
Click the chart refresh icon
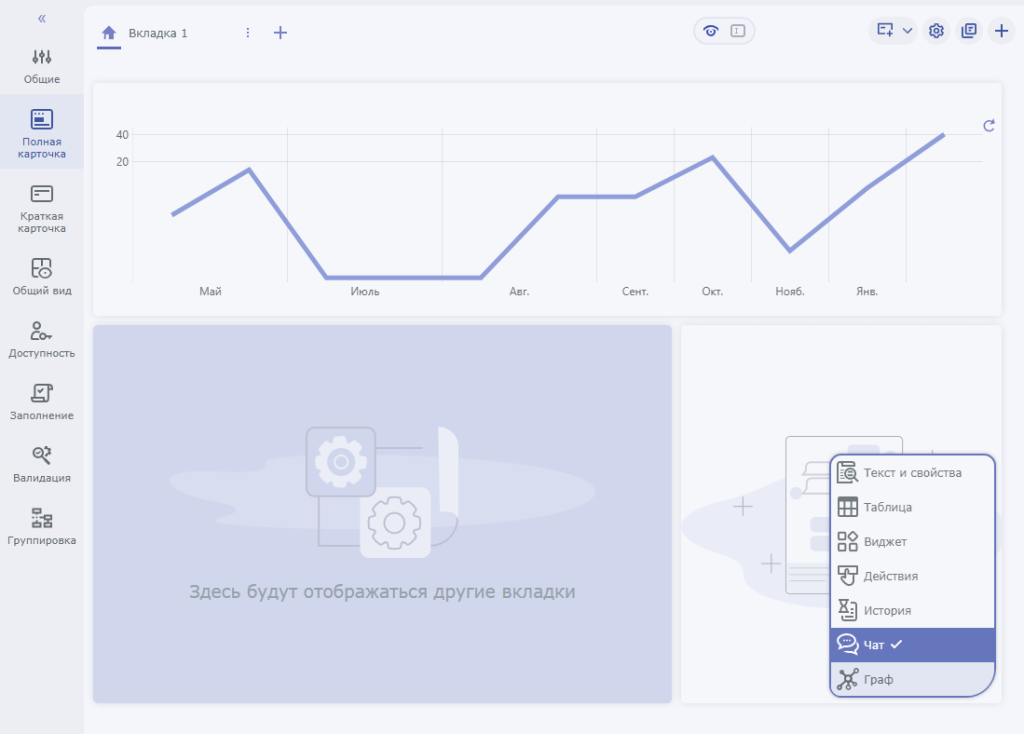click(989, 126)
